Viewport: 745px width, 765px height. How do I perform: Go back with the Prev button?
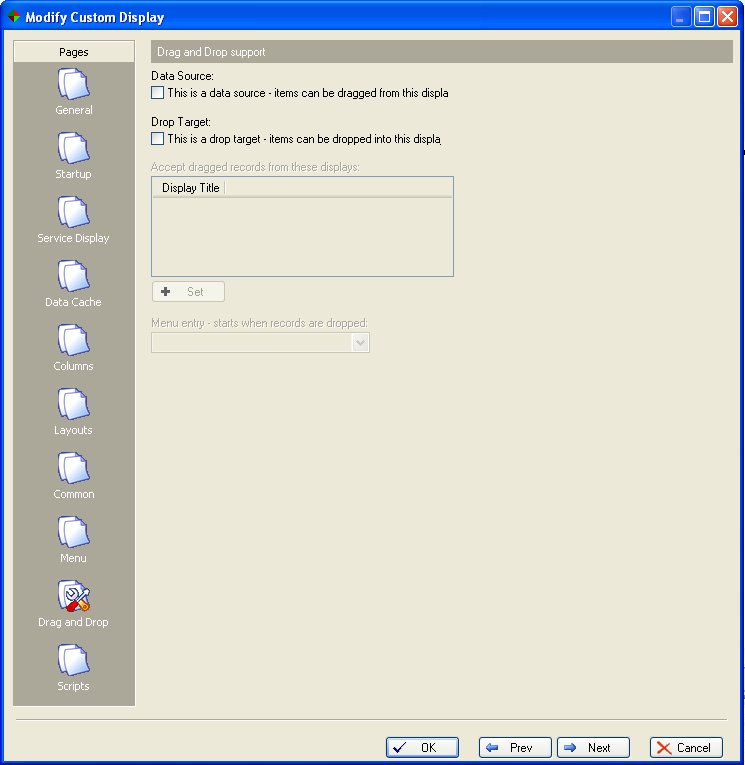pos(515,747)
